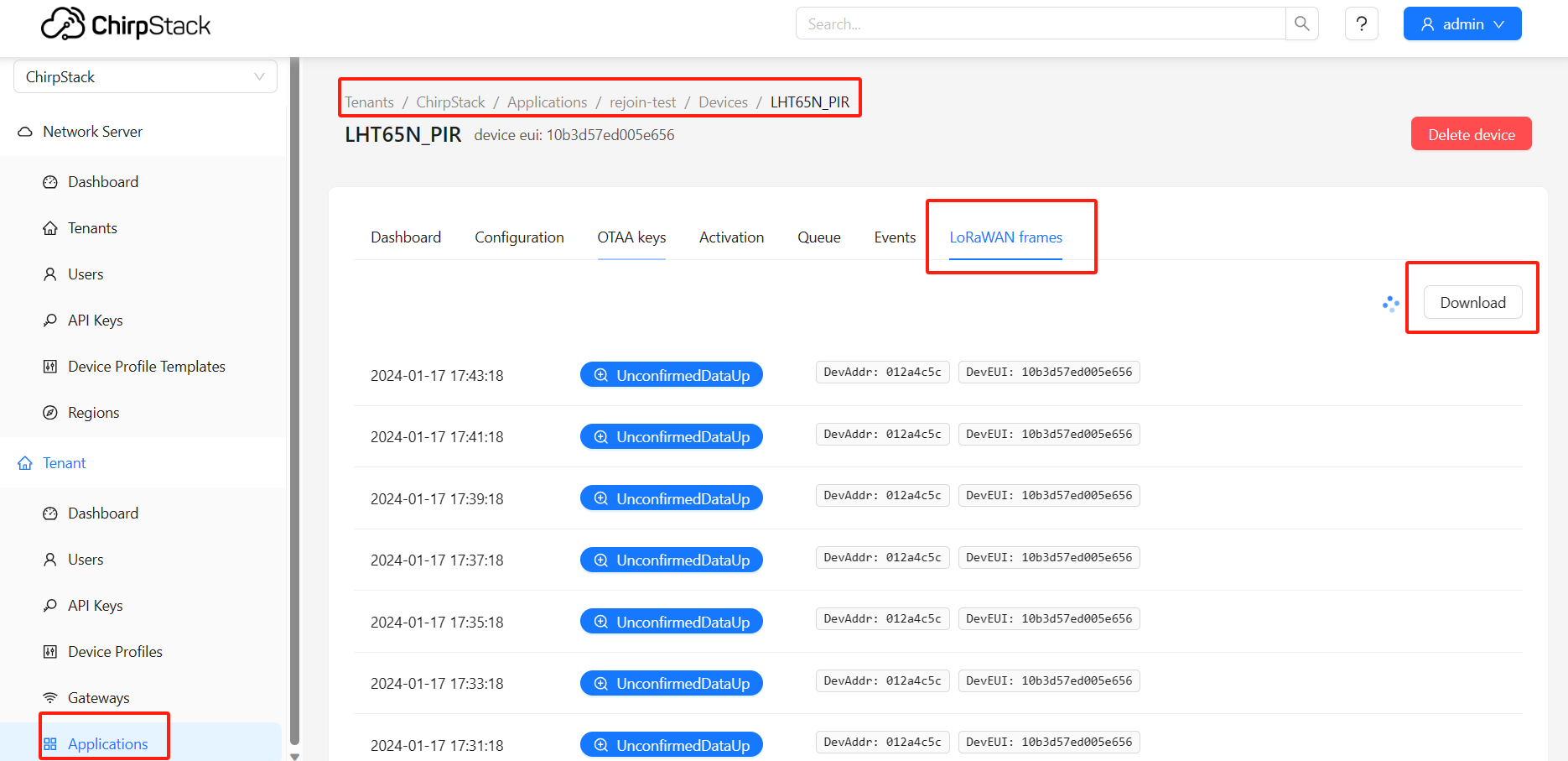Open Network Server Dashboard
Screen dimensions: 1568x761
(103, 182)
